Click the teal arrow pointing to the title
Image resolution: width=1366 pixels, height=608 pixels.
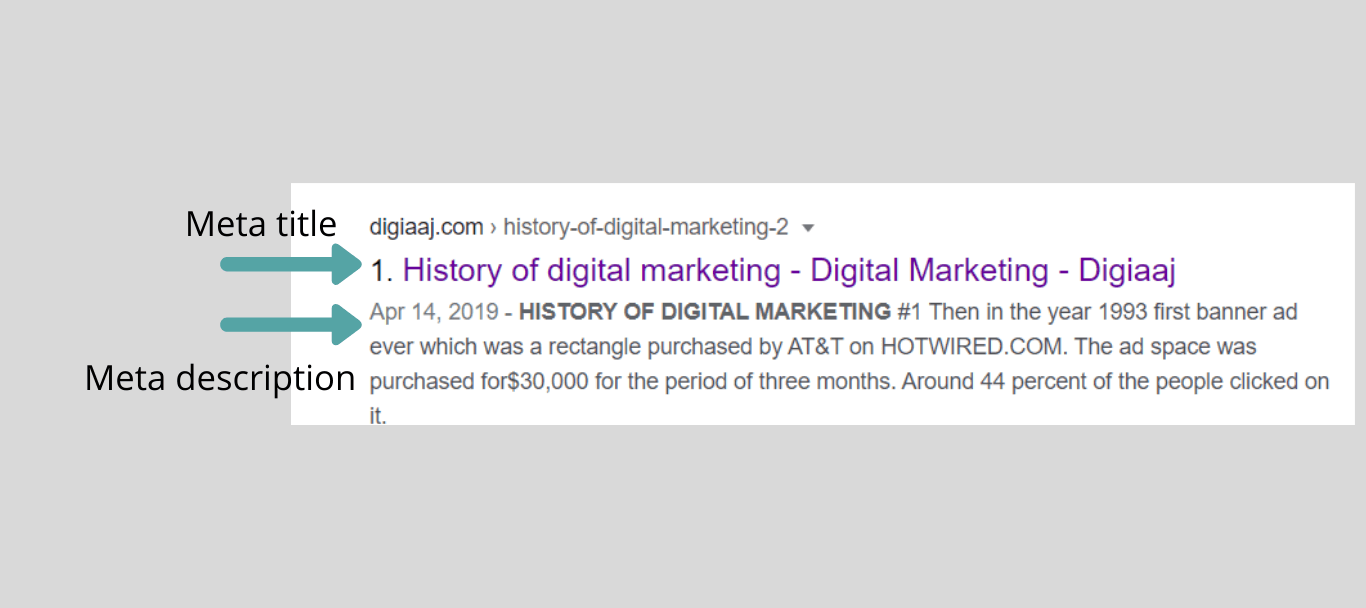[292, 265]
